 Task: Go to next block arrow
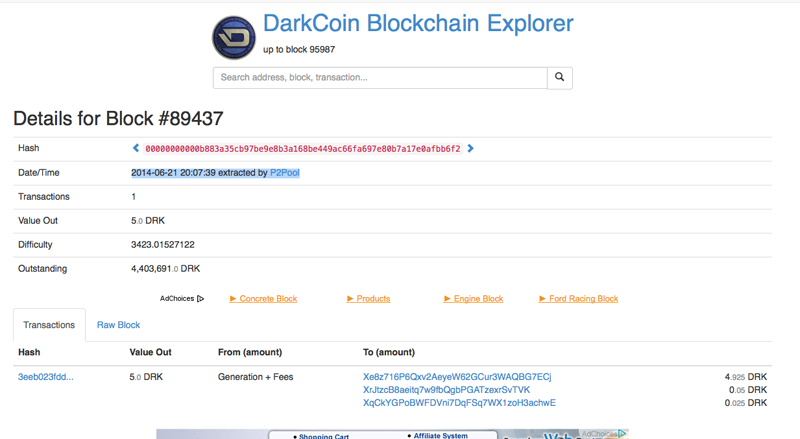pos(470,148)
